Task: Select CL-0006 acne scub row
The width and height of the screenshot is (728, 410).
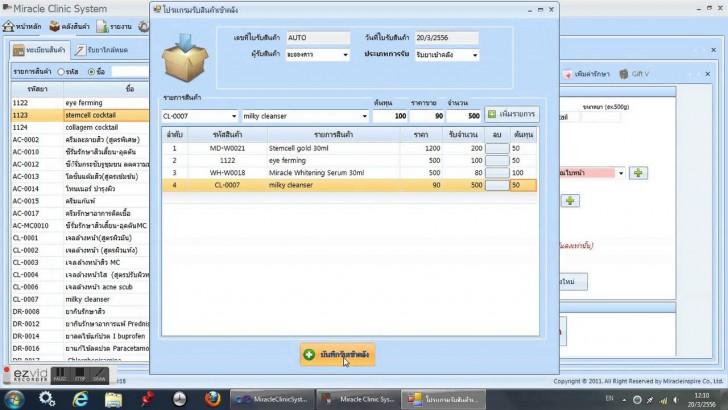Action: pyautogui.click(x=80, y=287)
